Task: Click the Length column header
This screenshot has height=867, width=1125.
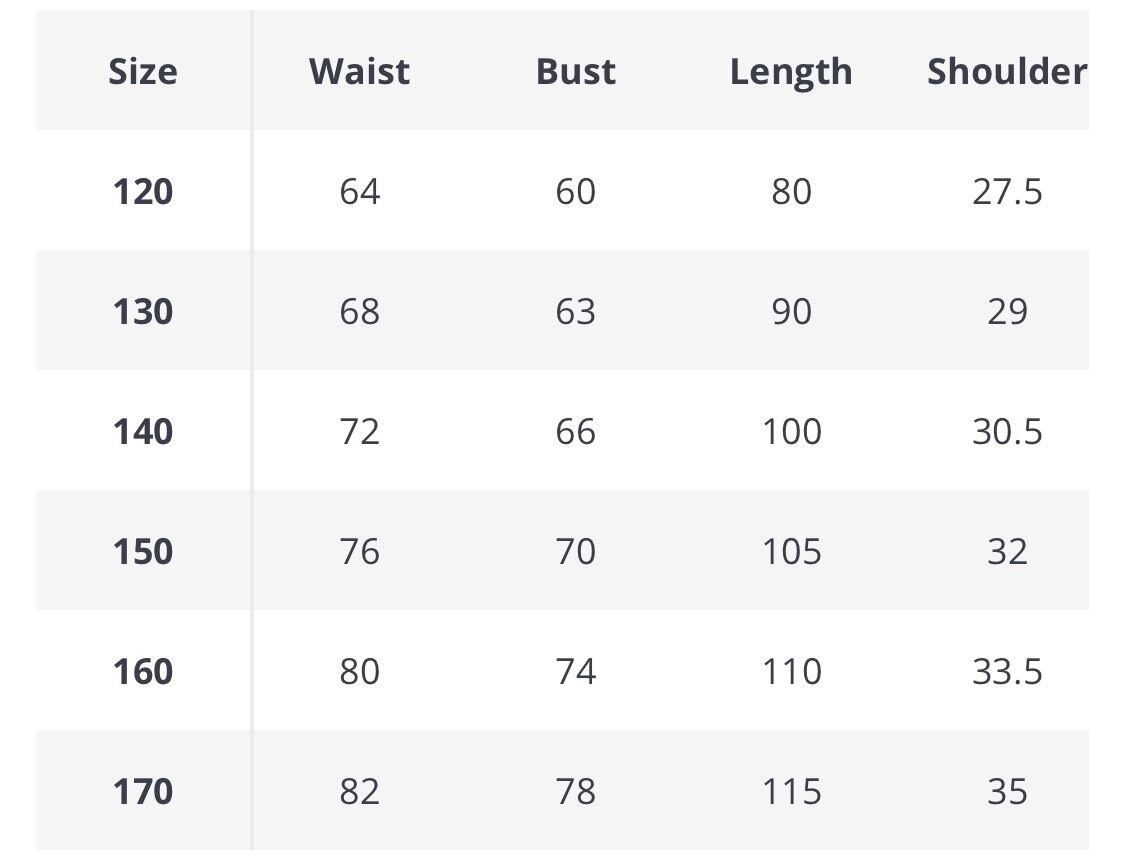Action: [791, 72]
